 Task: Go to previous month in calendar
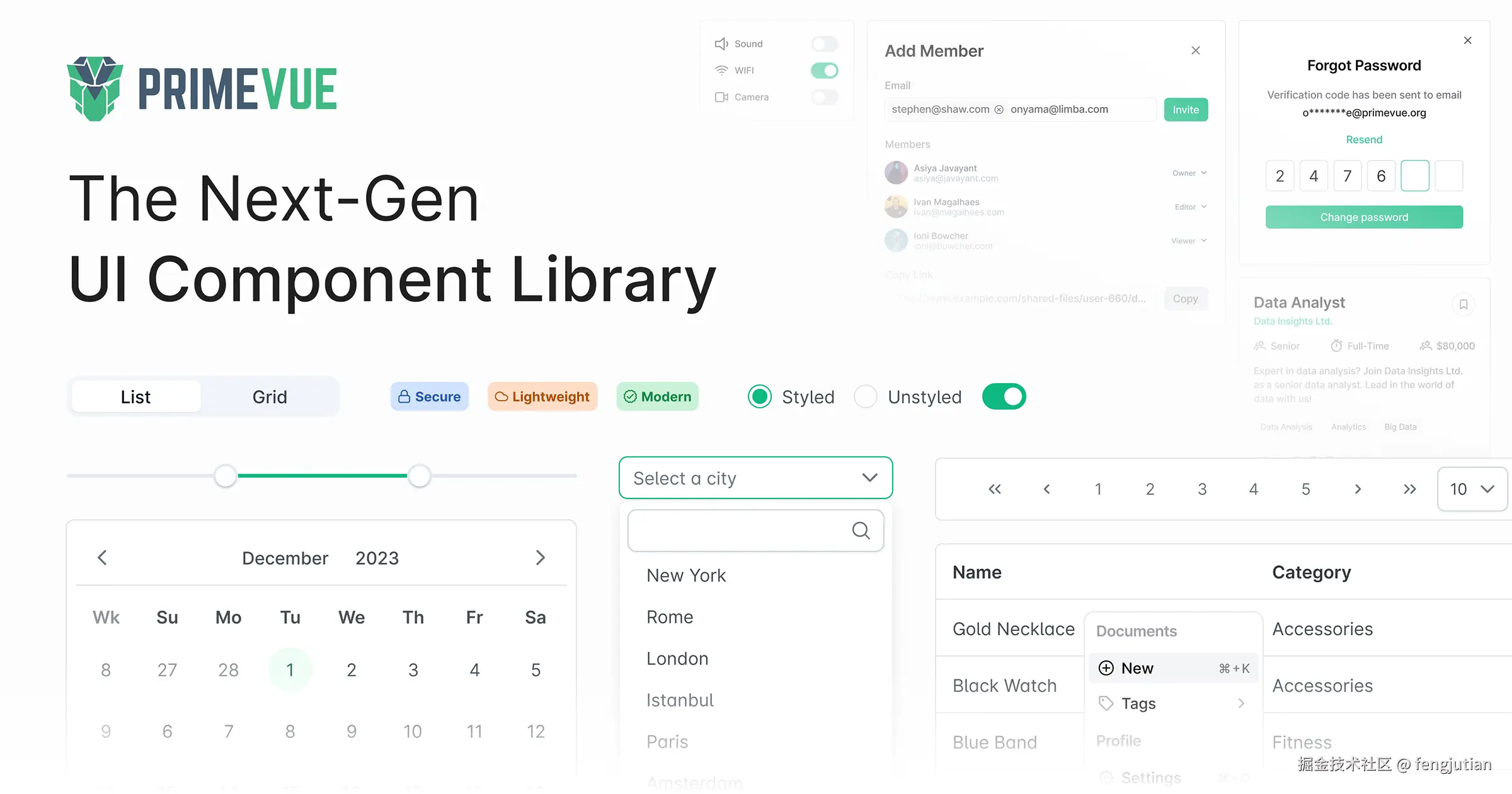click(x=102, y=558)
